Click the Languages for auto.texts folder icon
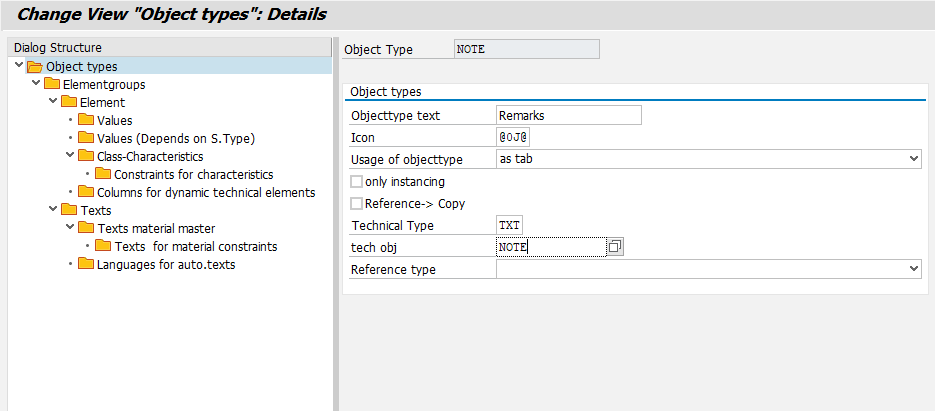 click(x=86, y=264)
